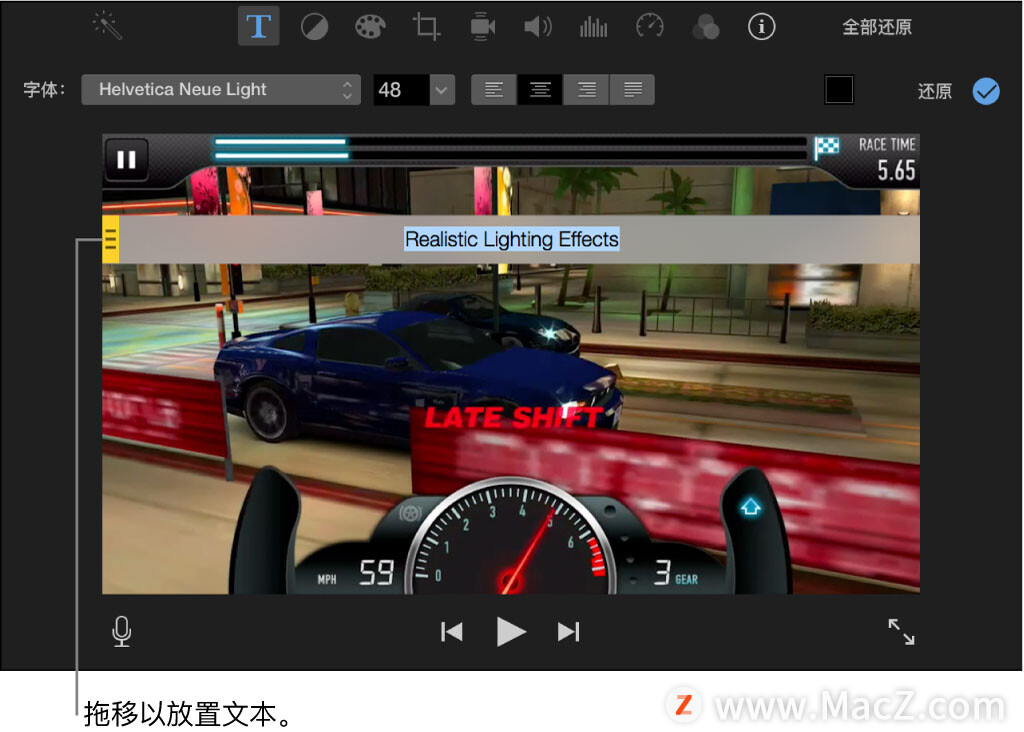Click the video preview frame
This screenshot has height=732, width=1024.
[511, 364]
